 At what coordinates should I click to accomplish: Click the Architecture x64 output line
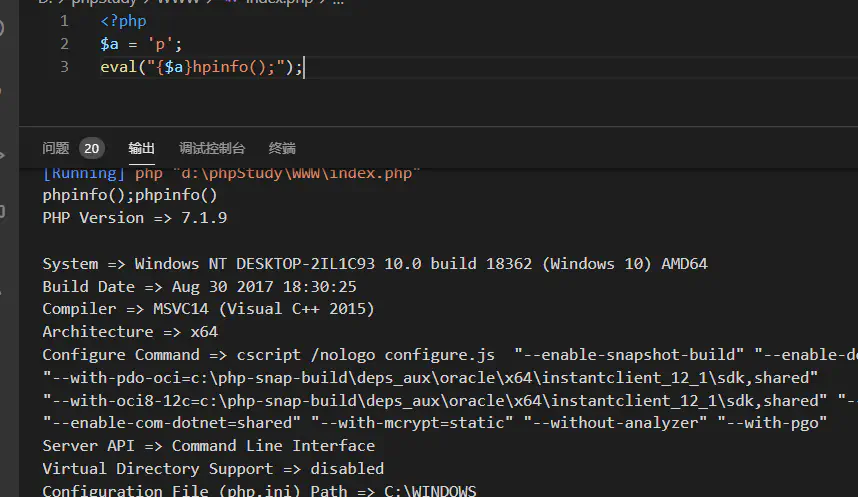(x=129, y=332)
